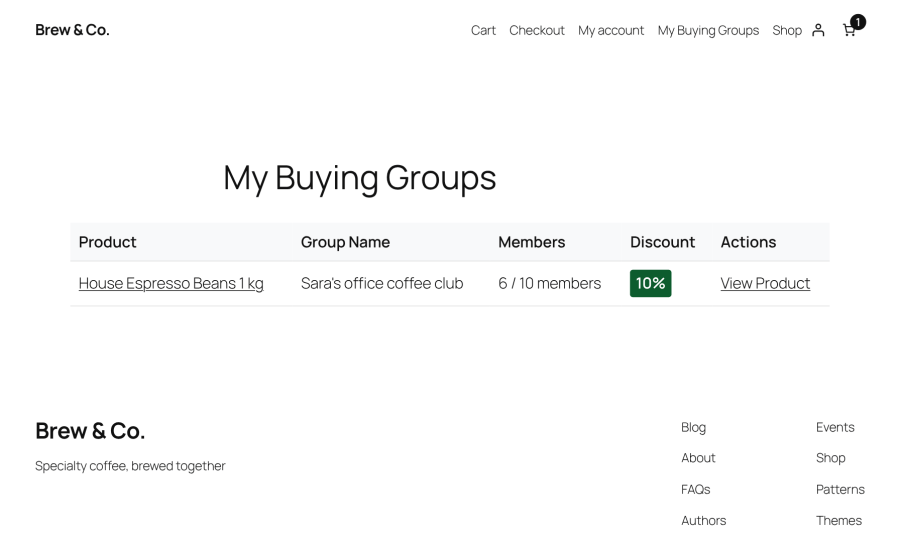Open House Espresso Beans 1 kg product link

coord(171,283)
